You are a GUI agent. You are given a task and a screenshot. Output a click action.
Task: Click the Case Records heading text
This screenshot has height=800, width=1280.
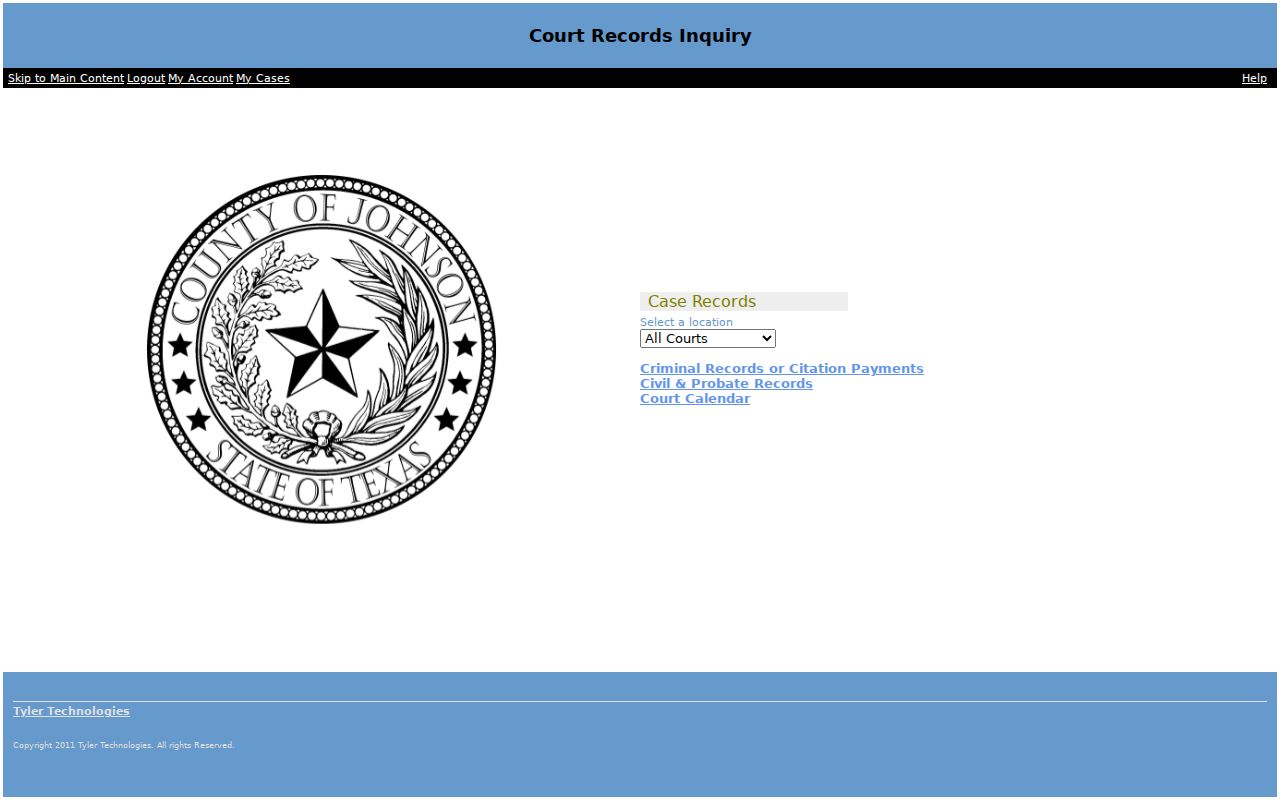(702, 301)
